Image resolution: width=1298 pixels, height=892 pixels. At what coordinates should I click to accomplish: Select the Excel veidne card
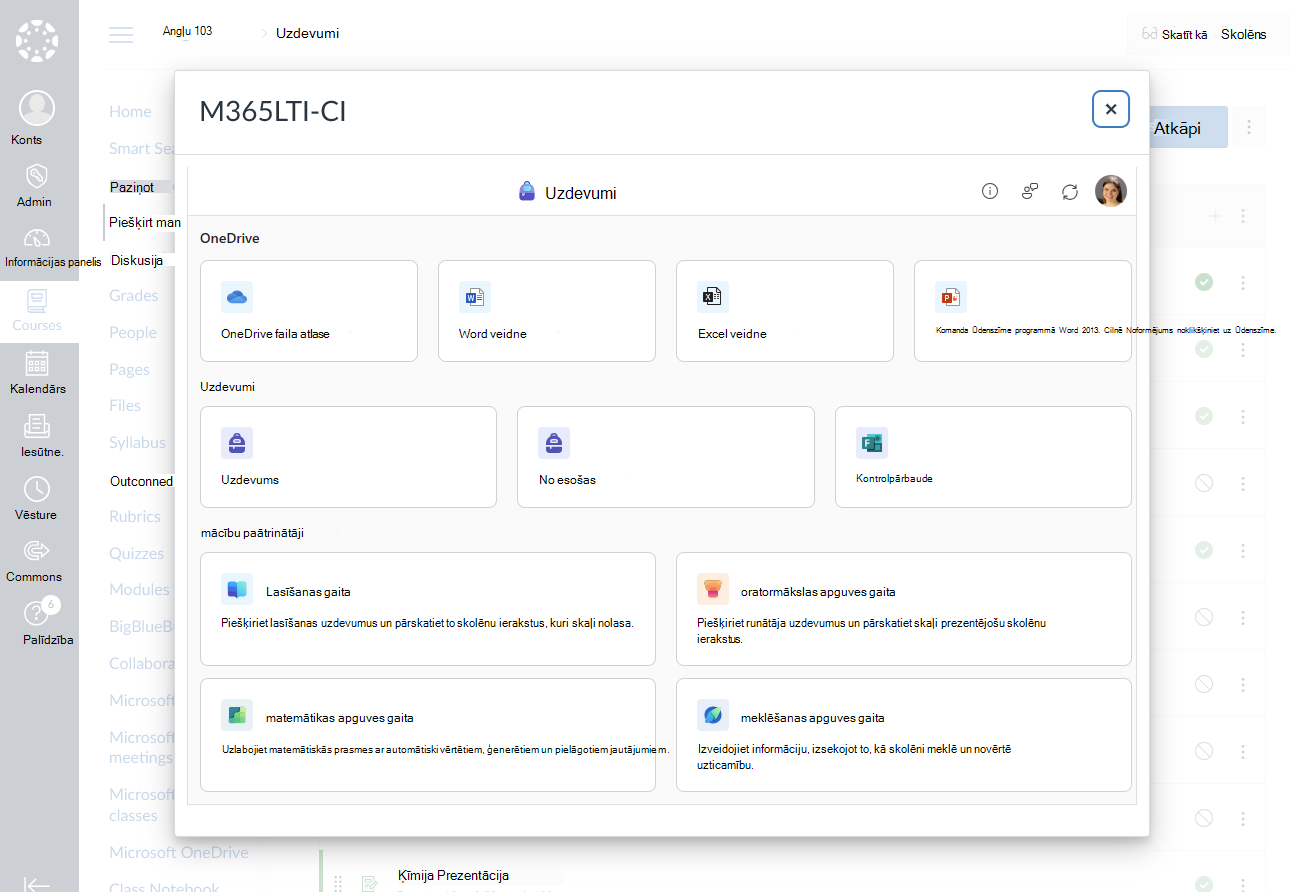tap(785, 311)
